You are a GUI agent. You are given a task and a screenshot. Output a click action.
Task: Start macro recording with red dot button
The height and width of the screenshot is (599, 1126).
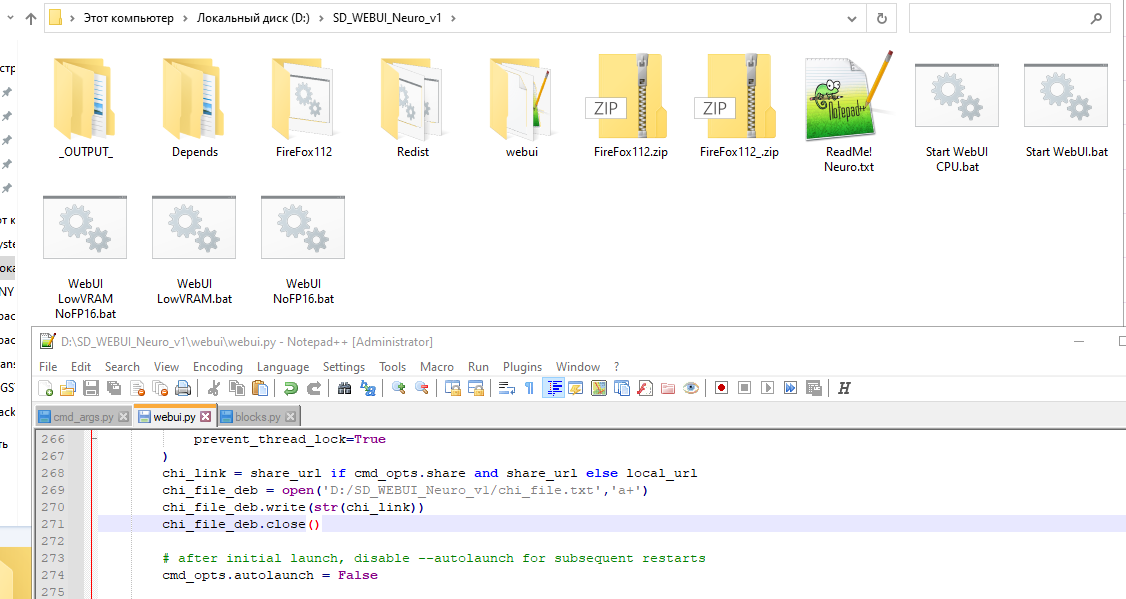[721, 388]
